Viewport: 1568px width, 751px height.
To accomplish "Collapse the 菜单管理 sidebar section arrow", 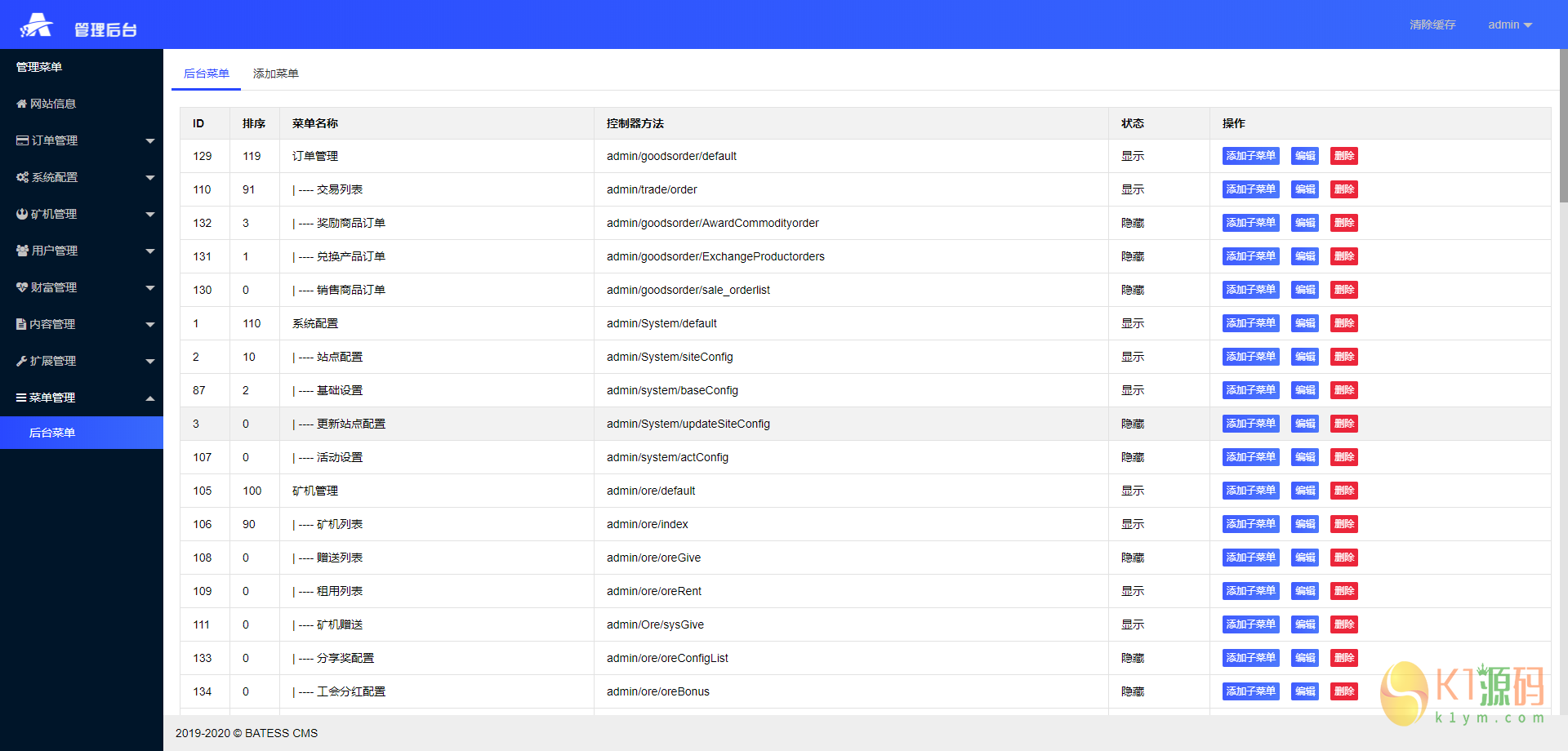I will click(150, 398).
